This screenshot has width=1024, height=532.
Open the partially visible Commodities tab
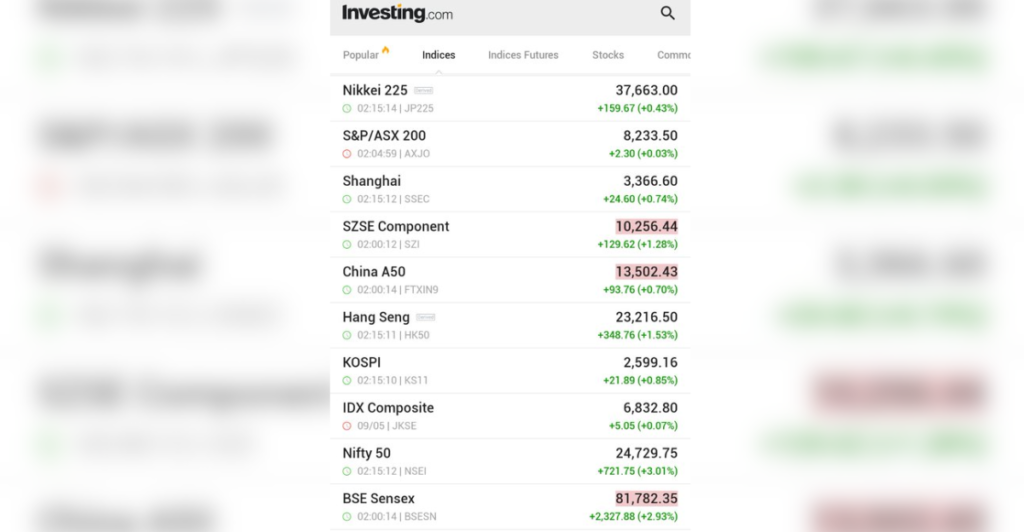(673, 55)
